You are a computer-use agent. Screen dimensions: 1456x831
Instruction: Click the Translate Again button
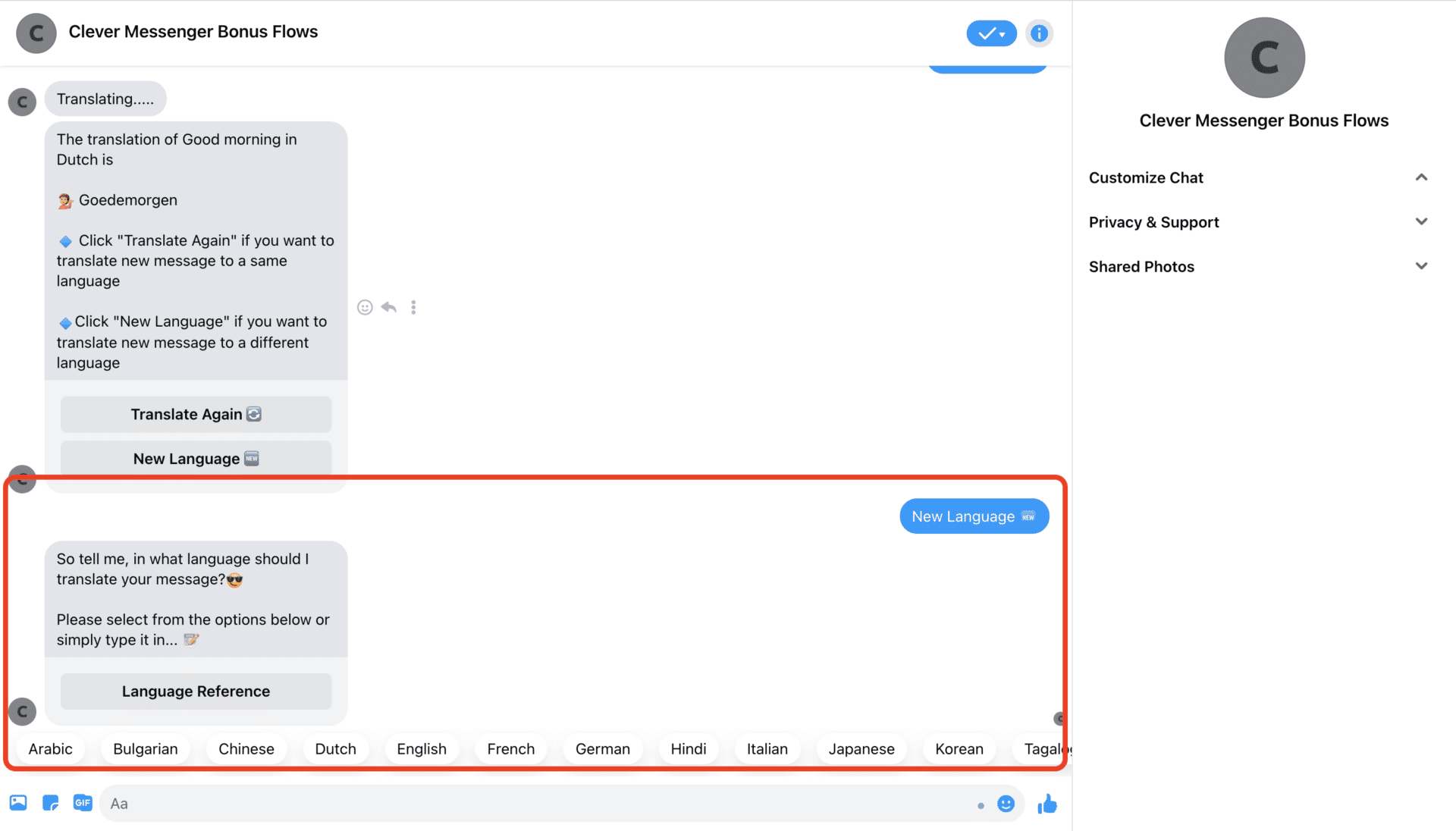point(196,414)
